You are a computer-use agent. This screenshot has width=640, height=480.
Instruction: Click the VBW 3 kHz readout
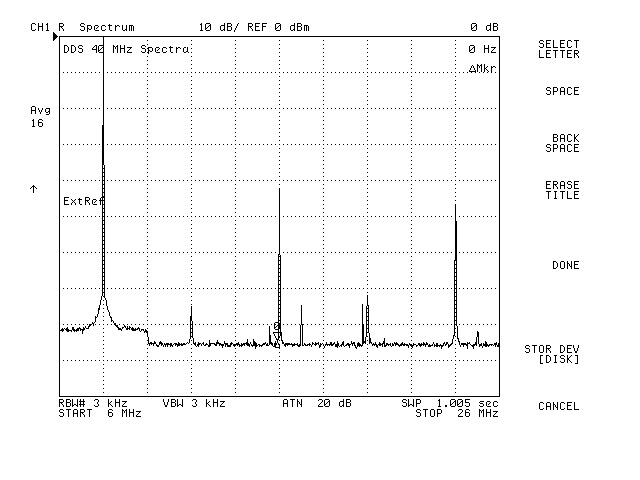194,403
